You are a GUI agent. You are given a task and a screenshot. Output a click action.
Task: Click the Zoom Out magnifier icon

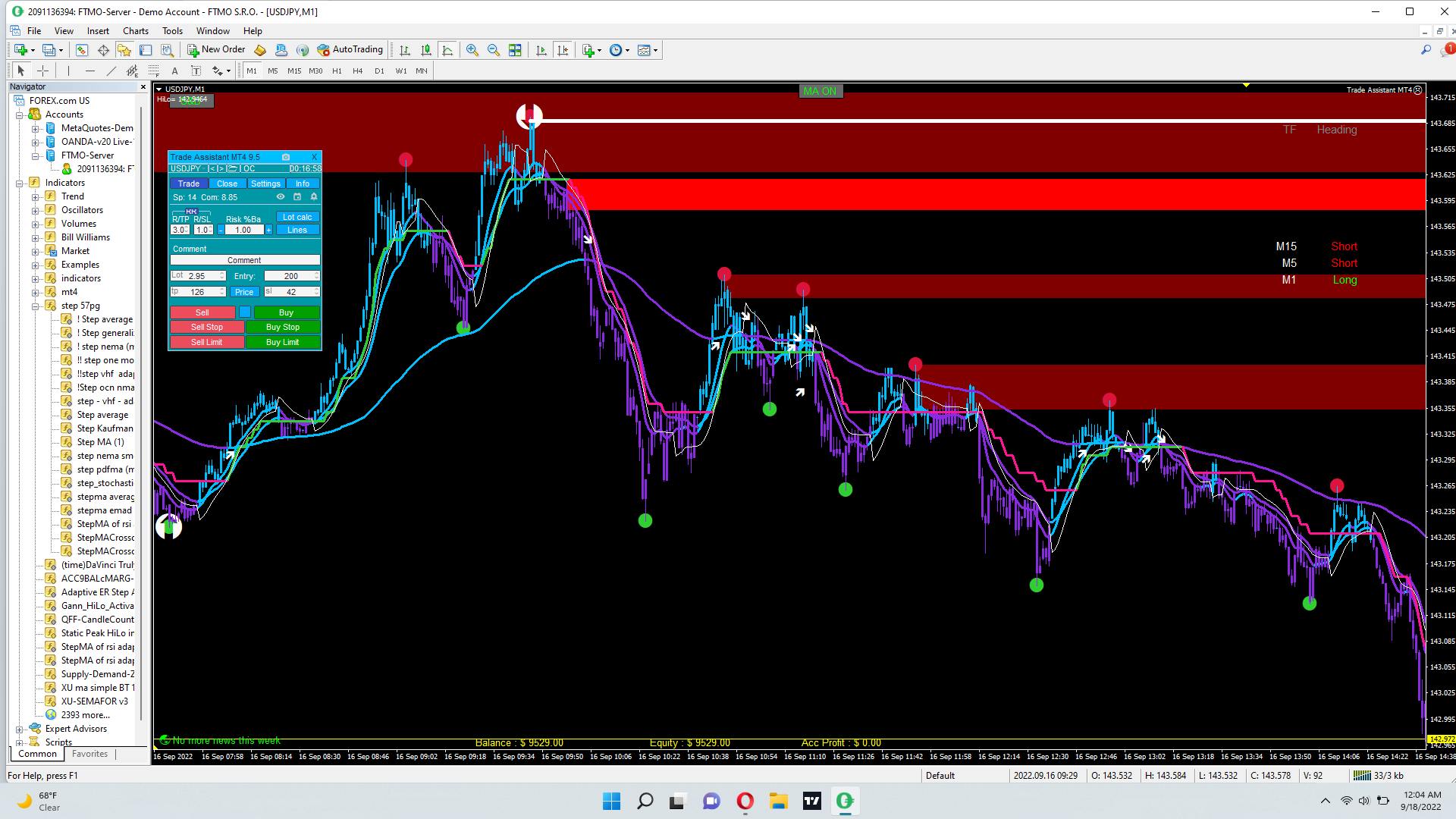(494, 50)
